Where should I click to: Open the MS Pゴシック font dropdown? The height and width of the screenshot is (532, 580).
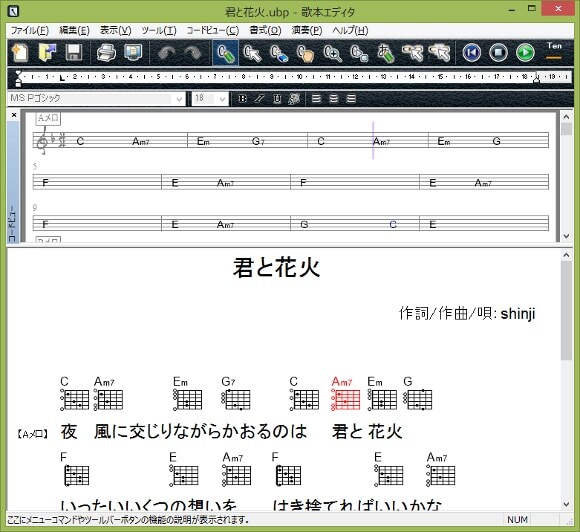pyautogui.click(x=179, y=99)
